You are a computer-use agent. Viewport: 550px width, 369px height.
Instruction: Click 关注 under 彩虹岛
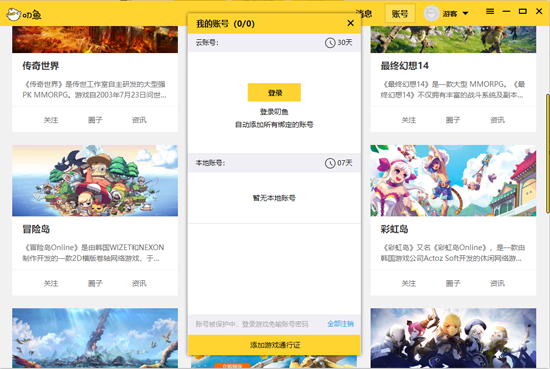tap(409, 283)
